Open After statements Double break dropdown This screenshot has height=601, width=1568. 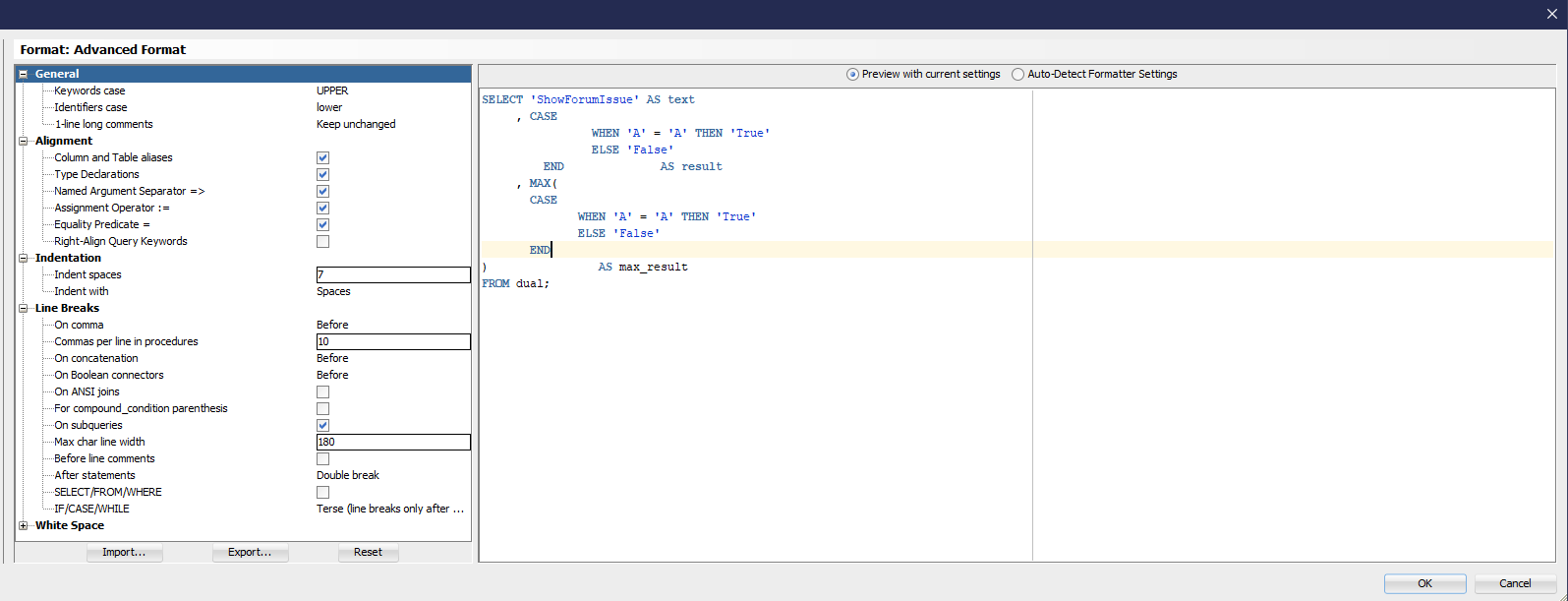click(348, 475)
